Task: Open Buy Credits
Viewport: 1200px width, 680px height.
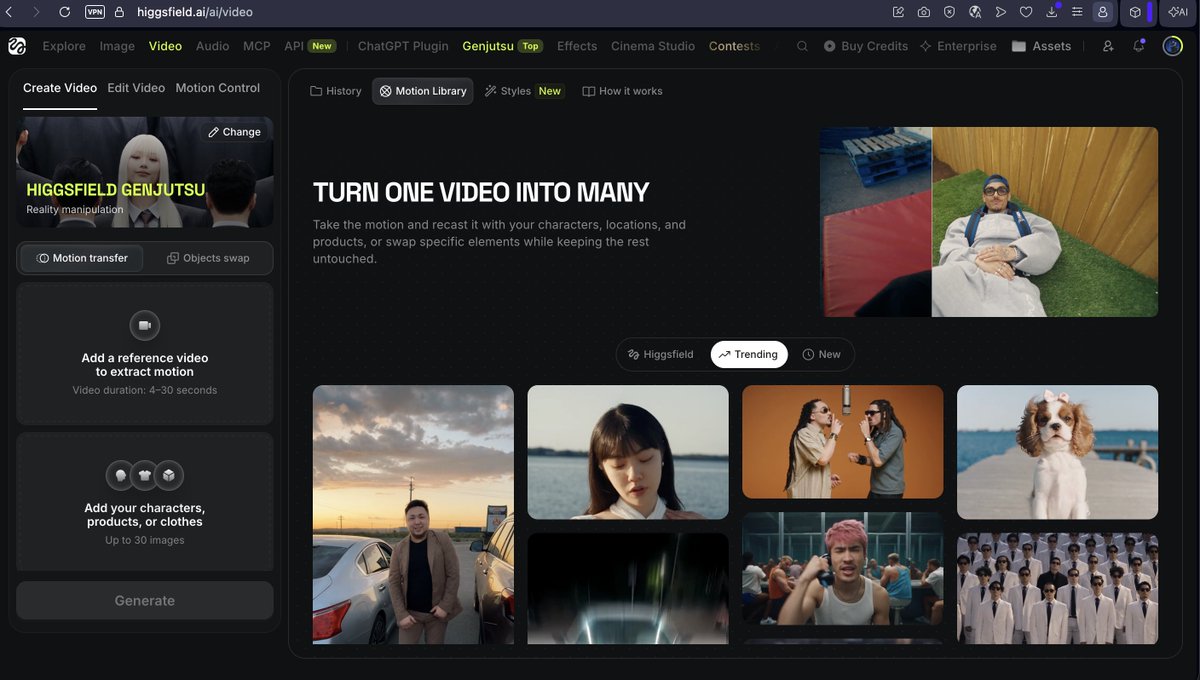Action: tap(866, 46)
